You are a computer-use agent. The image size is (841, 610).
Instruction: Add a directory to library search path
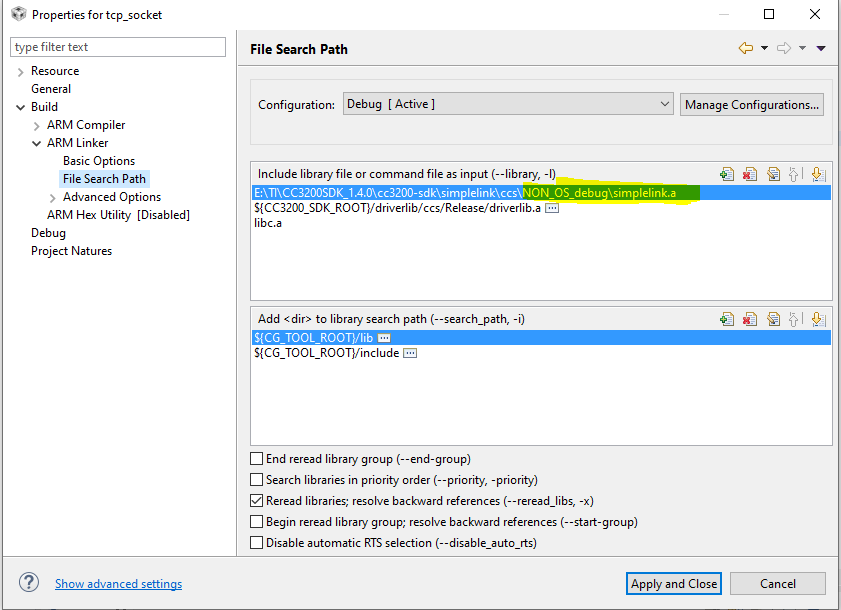pyautogui.click(x=727, y=319)
